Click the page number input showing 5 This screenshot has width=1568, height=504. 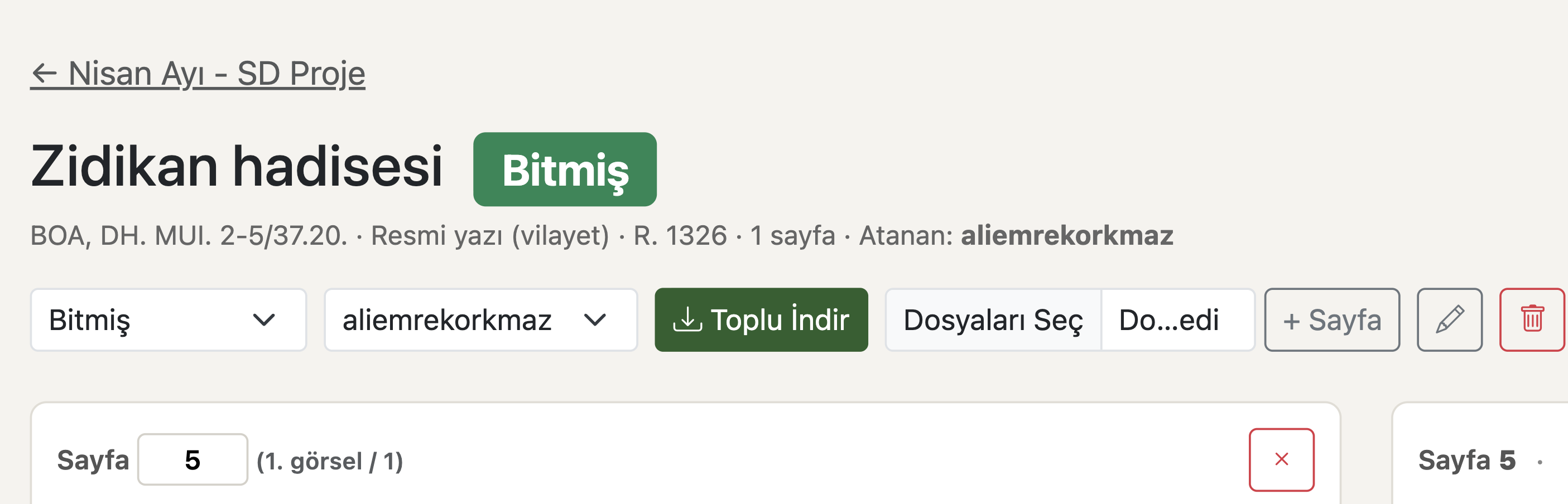tap(193, 459)
